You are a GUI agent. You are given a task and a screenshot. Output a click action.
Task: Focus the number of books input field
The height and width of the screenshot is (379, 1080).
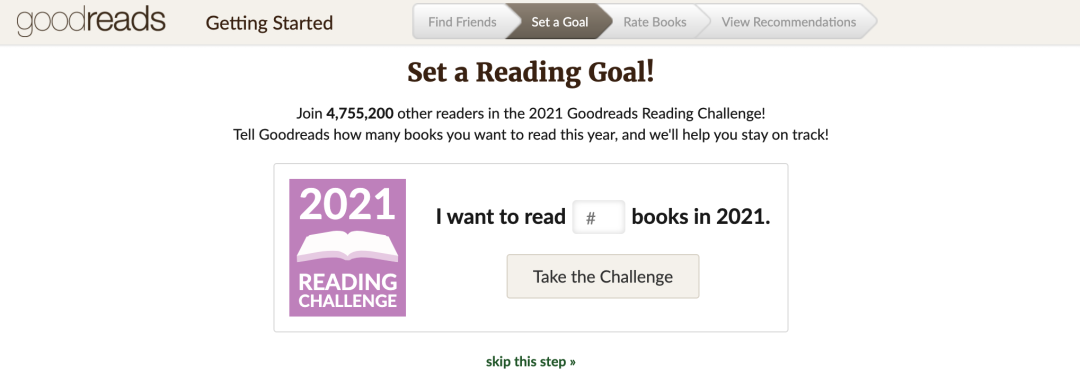[x=599, y=217]
